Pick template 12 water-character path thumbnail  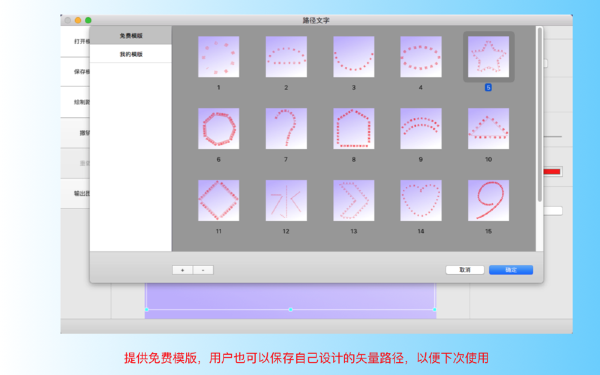coord(286,201)
